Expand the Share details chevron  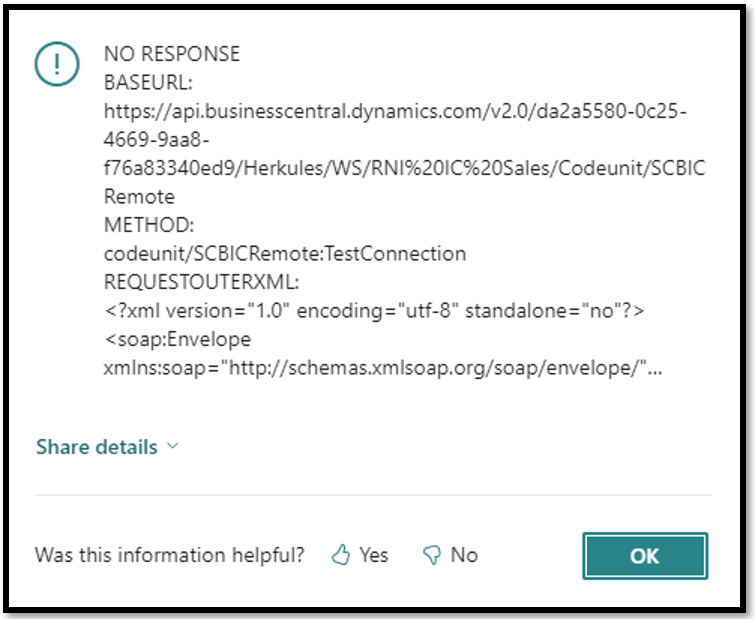pos(172,446)
